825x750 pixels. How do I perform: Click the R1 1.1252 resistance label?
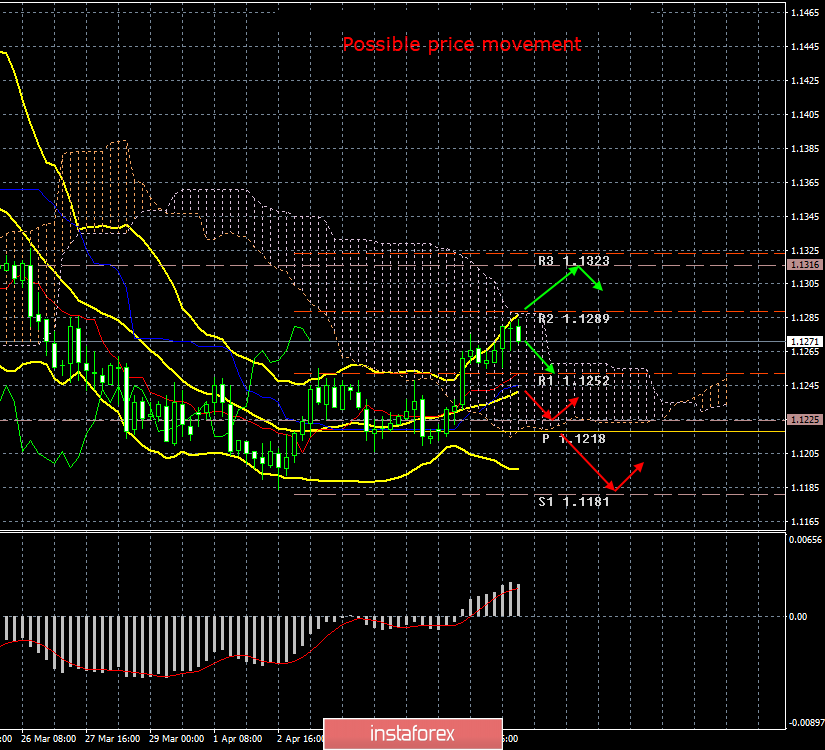tap(574, 381)
